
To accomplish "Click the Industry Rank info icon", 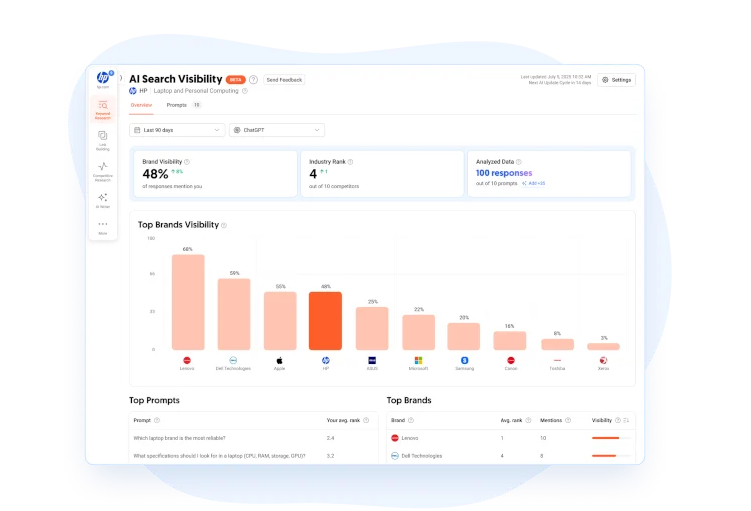I will click(350, 162).
